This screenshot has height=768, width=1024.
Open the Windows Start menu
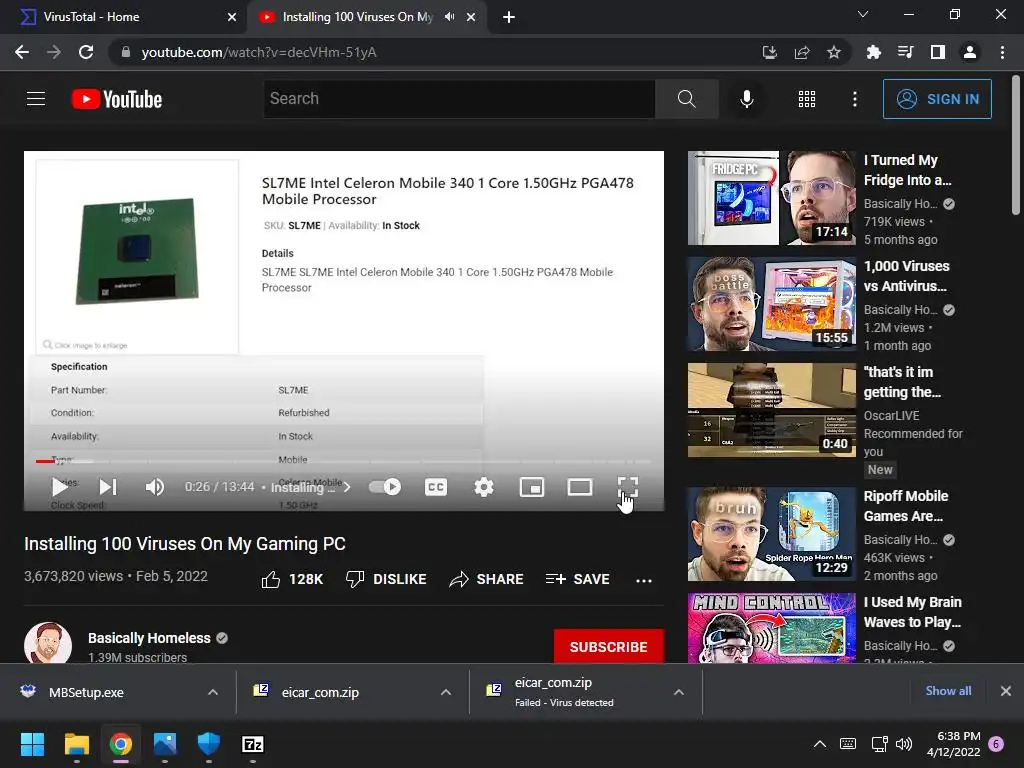tap(32, 744)
